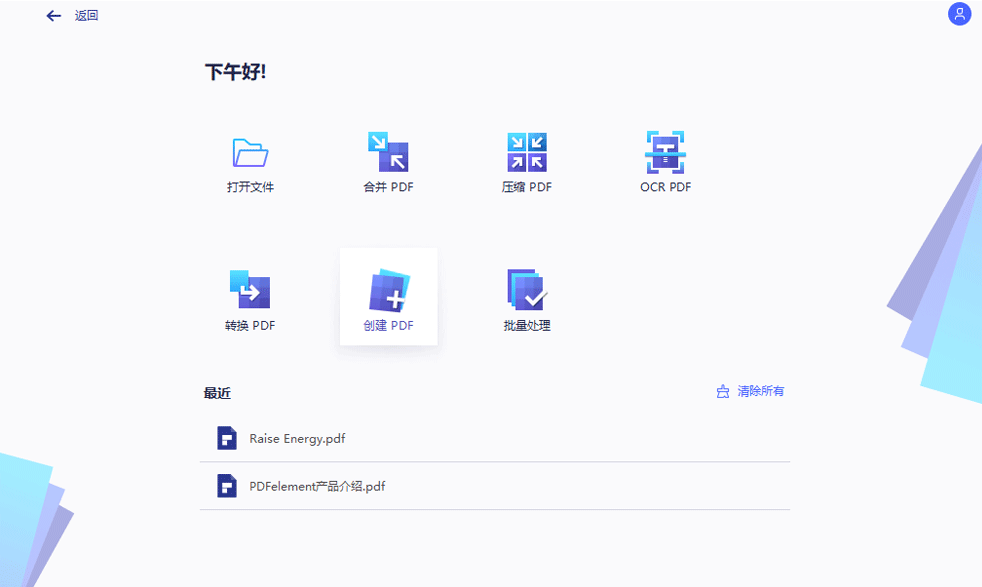Screen dimensions: 982x587
Task: Click the back arrow icon
Action: point(54,16)
